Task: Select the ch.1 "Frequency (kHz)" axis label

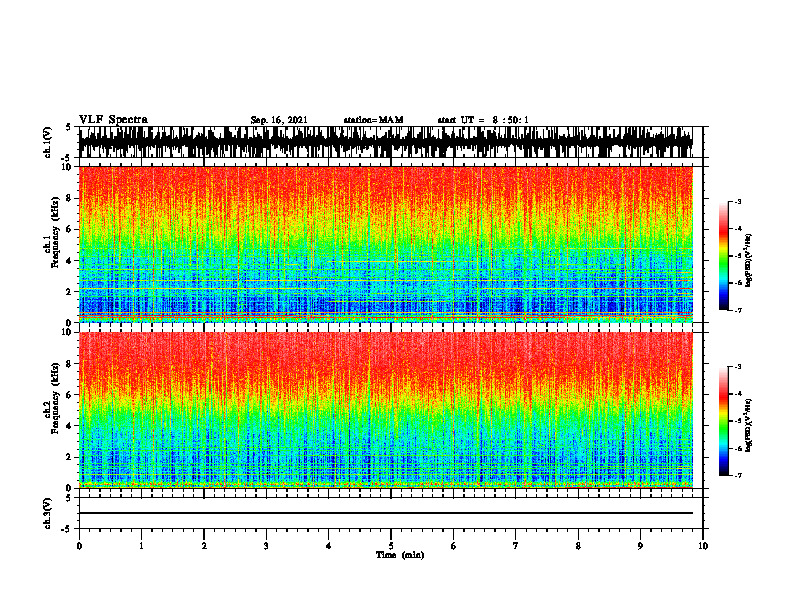Action: [x=55, y=233]
